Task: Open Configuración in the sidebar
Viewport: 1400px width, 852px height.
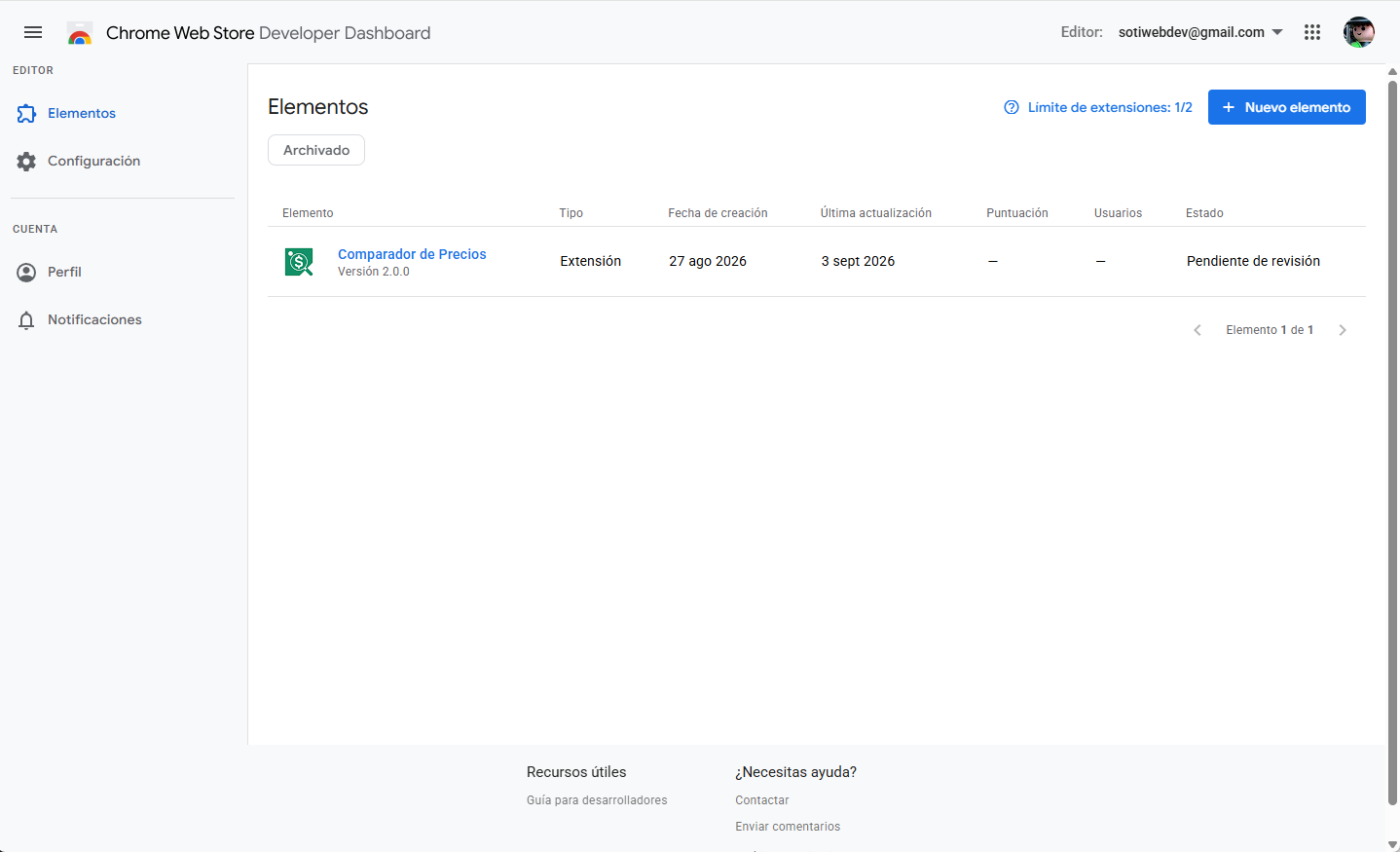Action: 93,162
